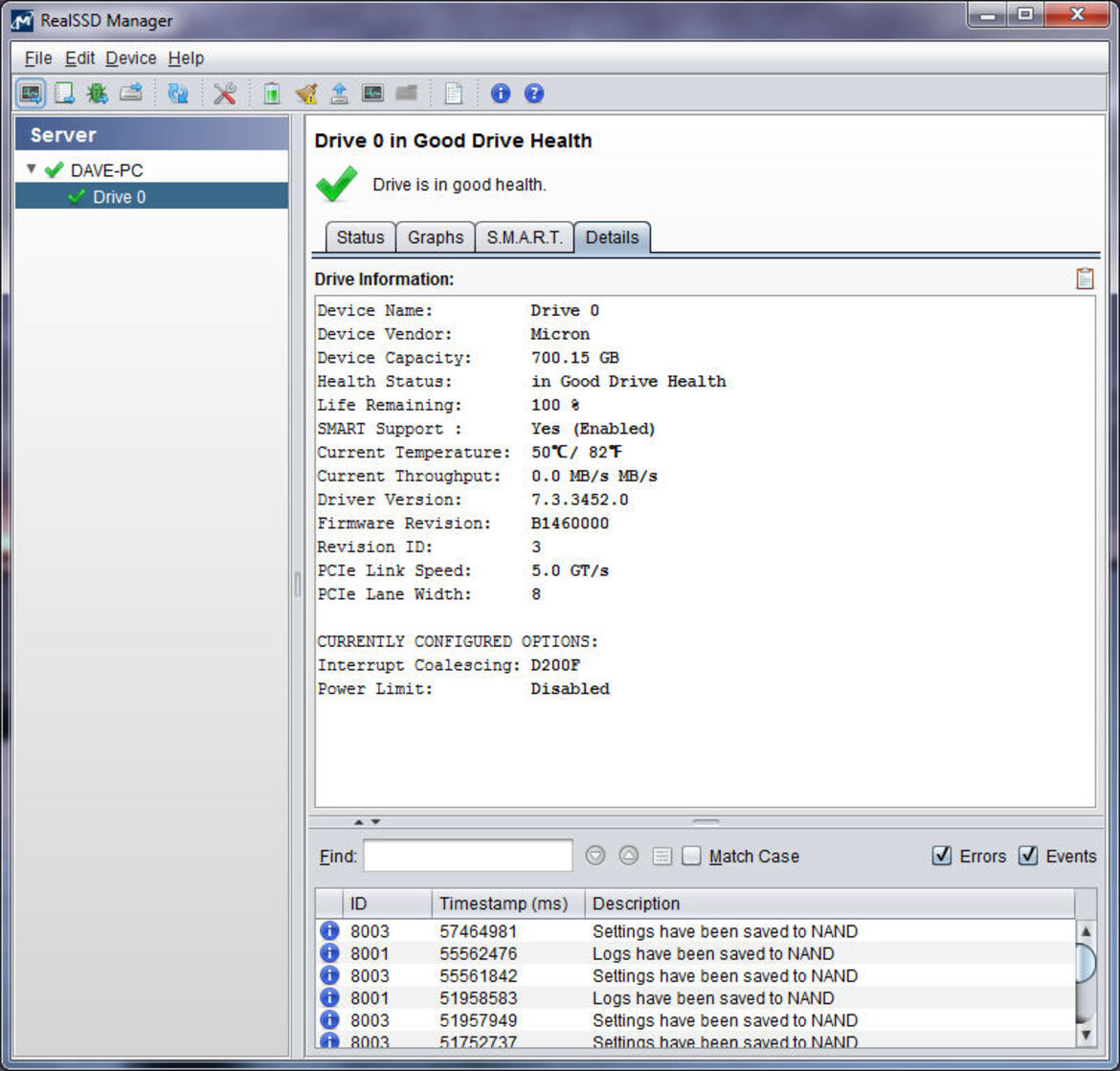Click the dark monitor waveform icon
Viewport: 1120px width, 1071px height.
tap(372, 93)
